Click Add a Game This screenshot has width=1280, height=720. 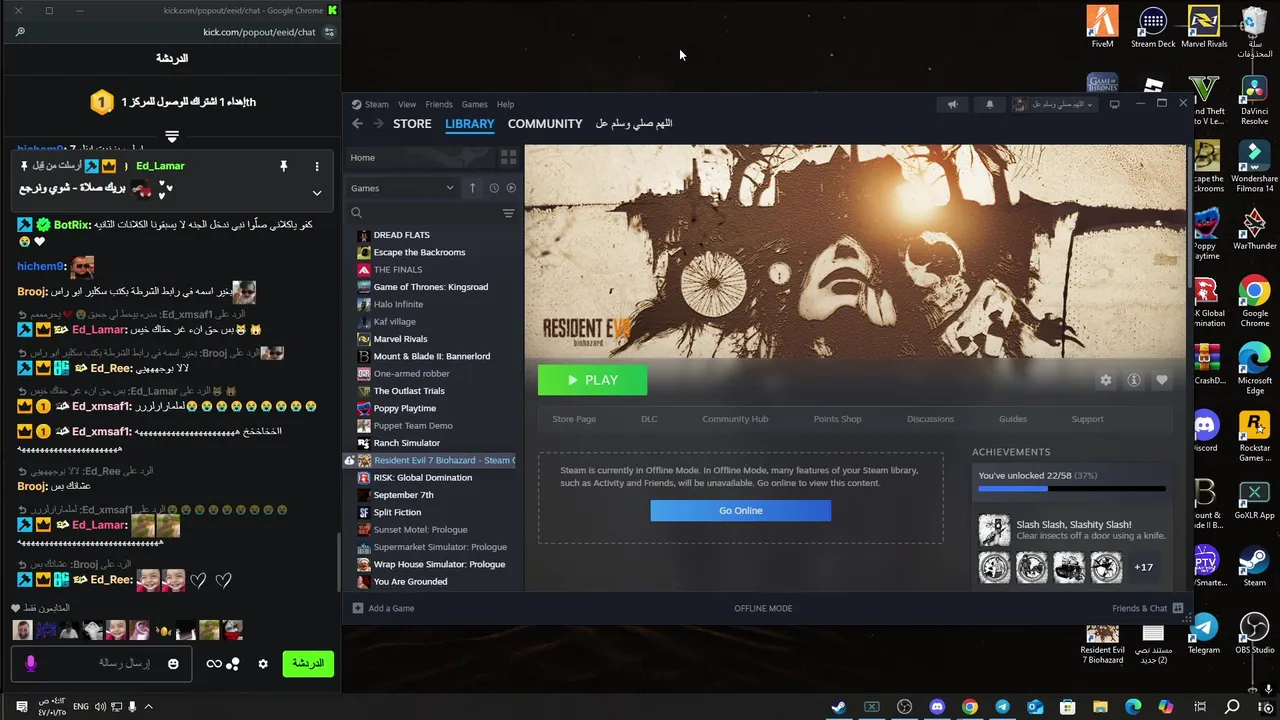(383, 608)
